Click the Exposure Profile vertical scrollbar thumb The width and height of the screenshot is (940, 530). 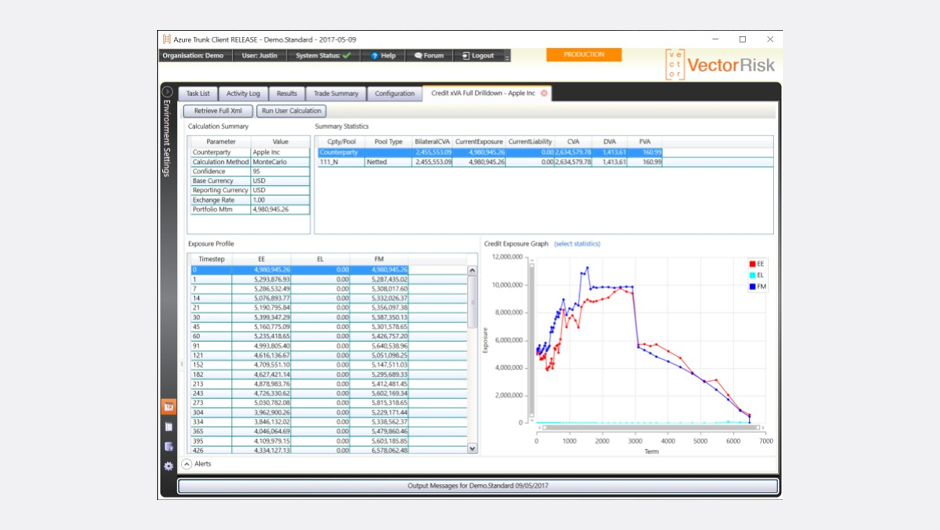tap(472, 302)
